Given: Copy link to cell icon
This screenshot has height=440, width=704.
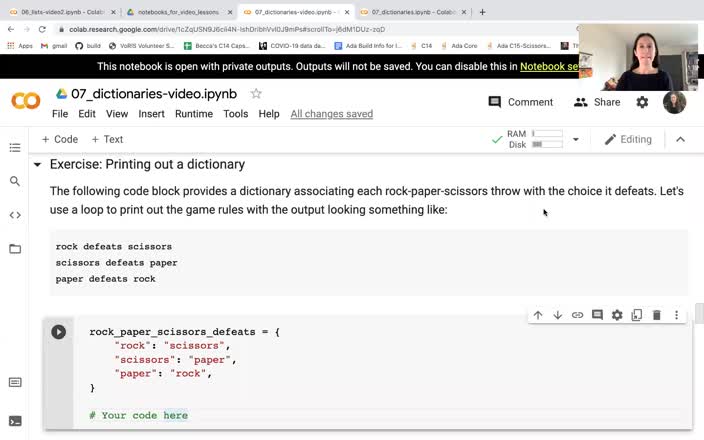Looking at the screenshot, I should pyautogui.click(x=577, y=315).
